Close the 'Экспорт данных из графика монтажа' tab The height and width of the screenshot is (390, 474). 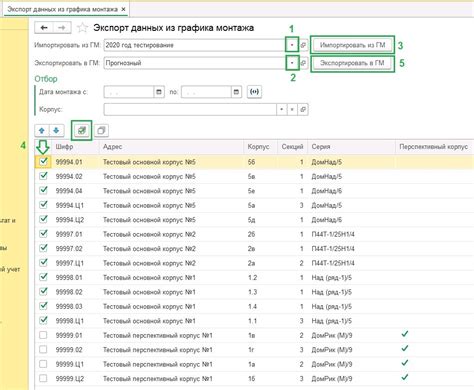point(123,9)
